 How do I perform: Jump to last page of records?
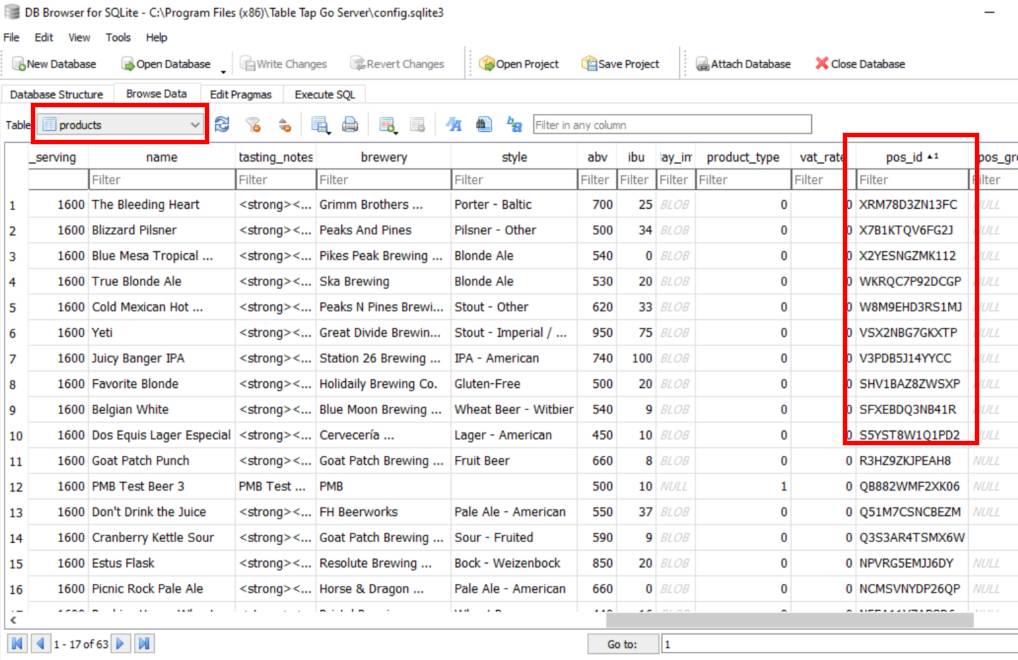144,643
